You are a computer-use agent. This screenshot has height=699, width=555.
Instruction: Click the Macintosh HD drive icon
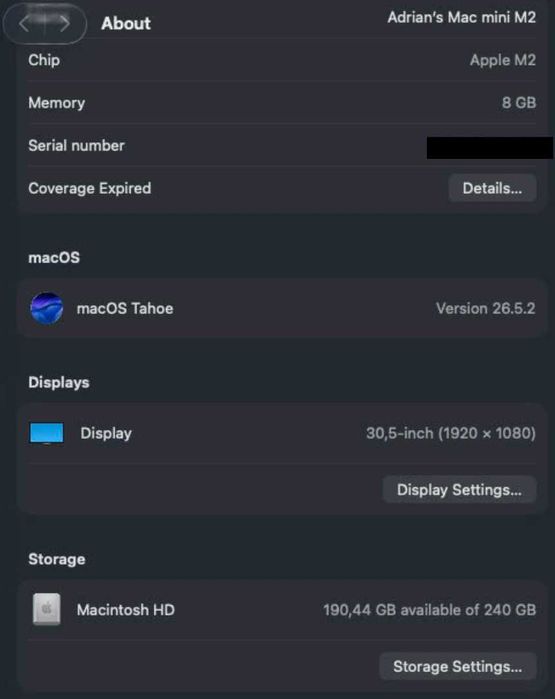pyautogui.click(x=46, y=609)
